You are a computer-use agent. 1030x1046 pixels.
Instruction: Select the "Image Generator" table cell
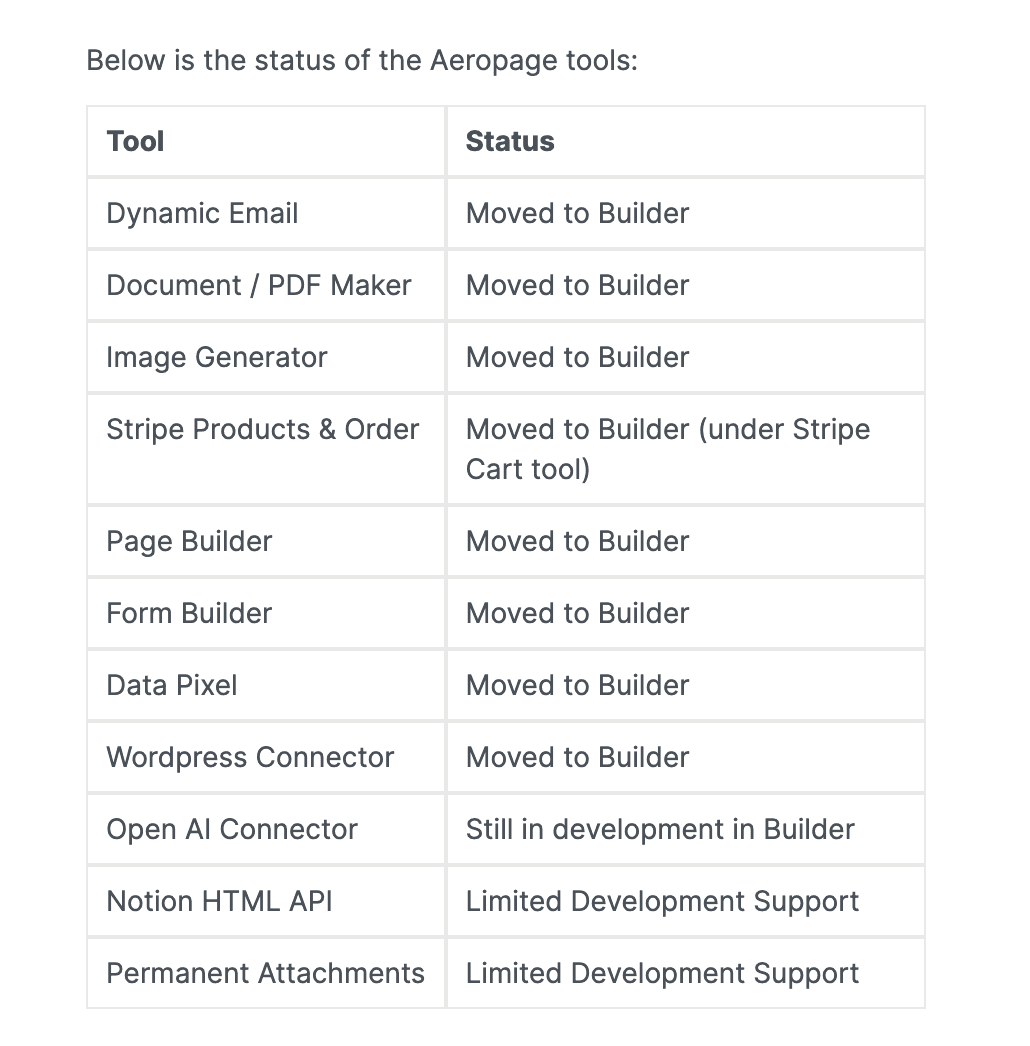point(217,358)
